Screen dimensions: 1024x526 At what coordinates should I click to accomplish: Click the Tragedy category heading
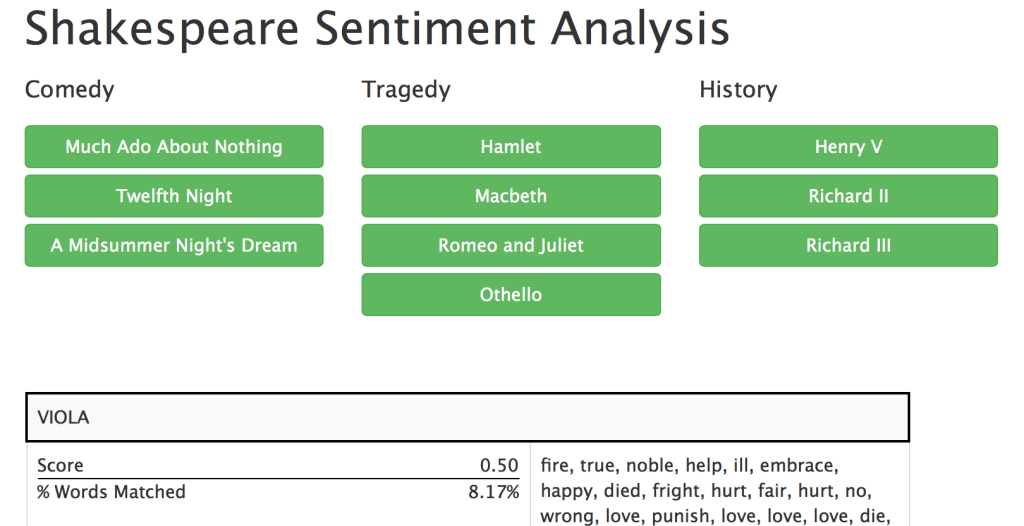(406, 90)
